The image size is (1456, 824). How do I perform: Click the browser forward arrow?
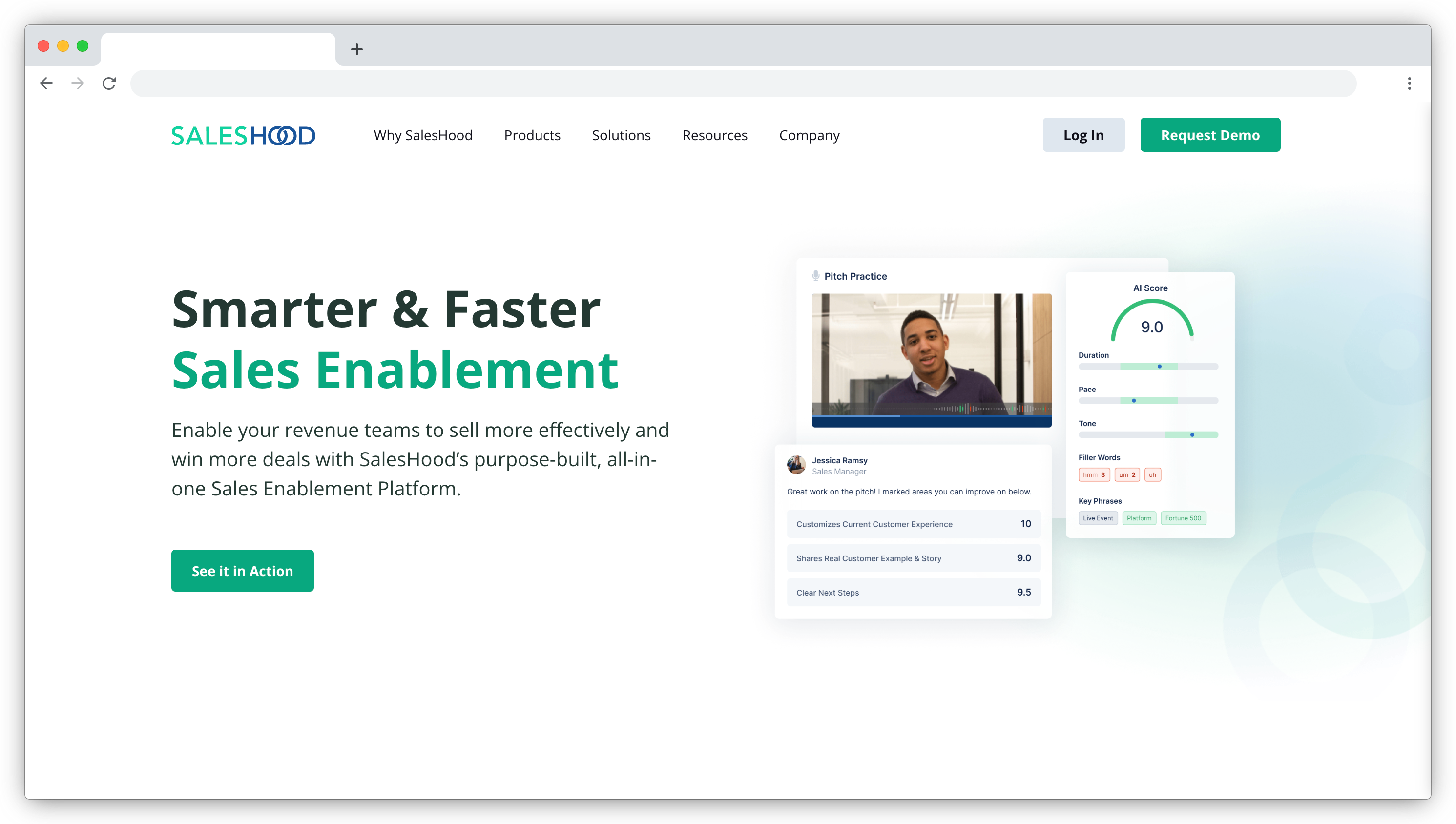pyautogui.click(x=78, y=83)
